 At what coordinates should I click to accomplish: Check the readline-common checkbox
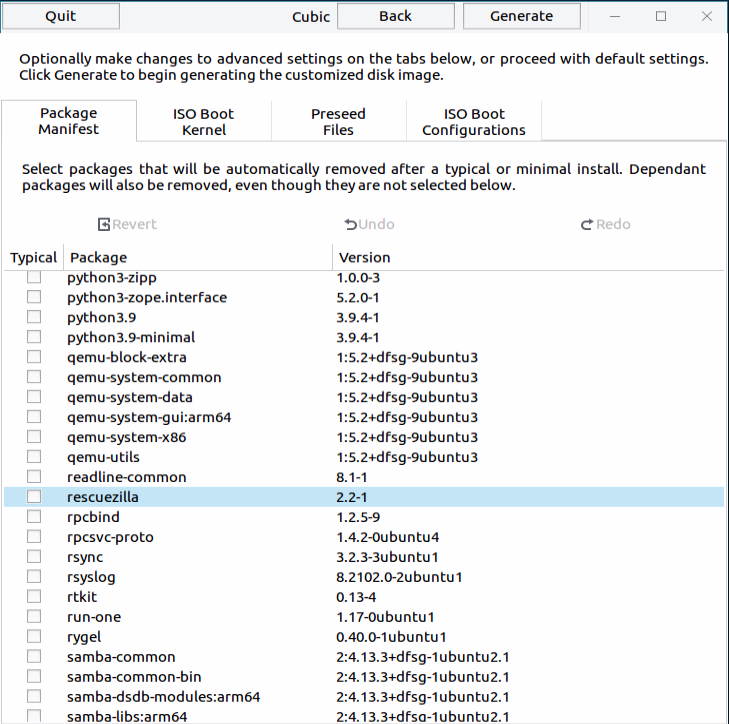click(34, 477)
